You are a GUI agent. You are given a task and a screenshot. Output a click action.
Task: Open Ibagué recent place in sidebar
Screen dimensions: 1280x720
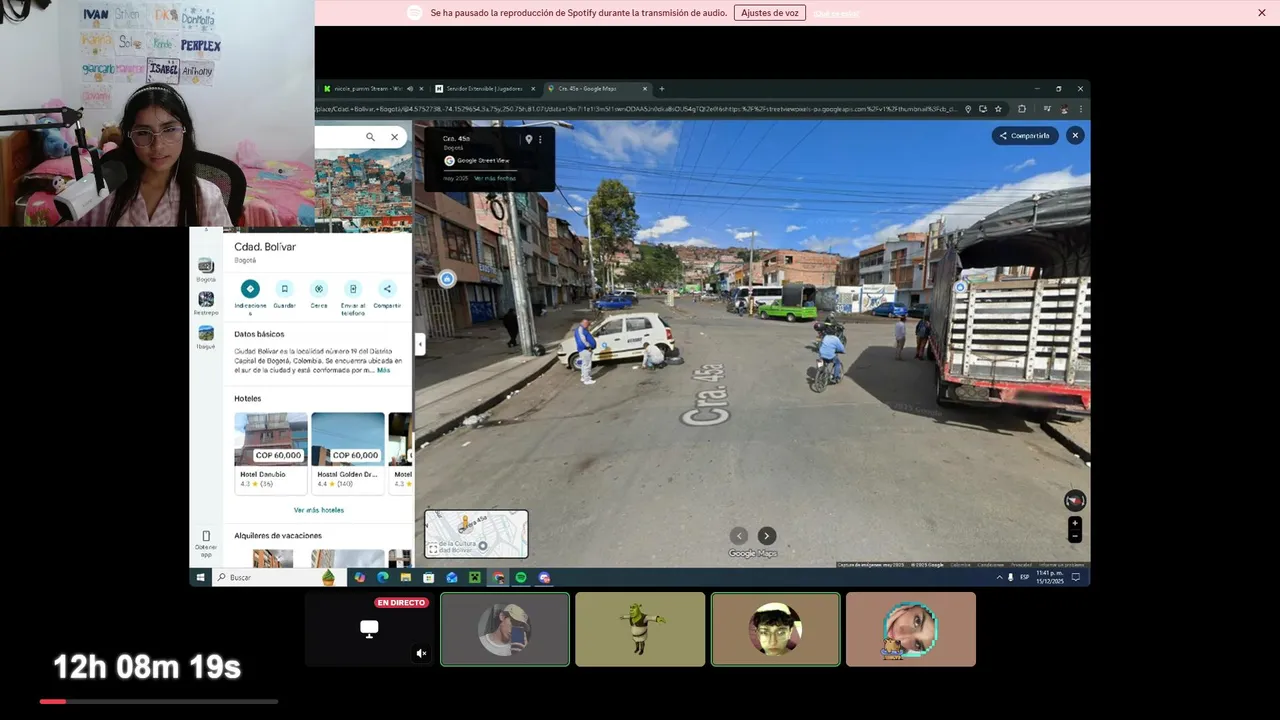[x=206, y=337]
